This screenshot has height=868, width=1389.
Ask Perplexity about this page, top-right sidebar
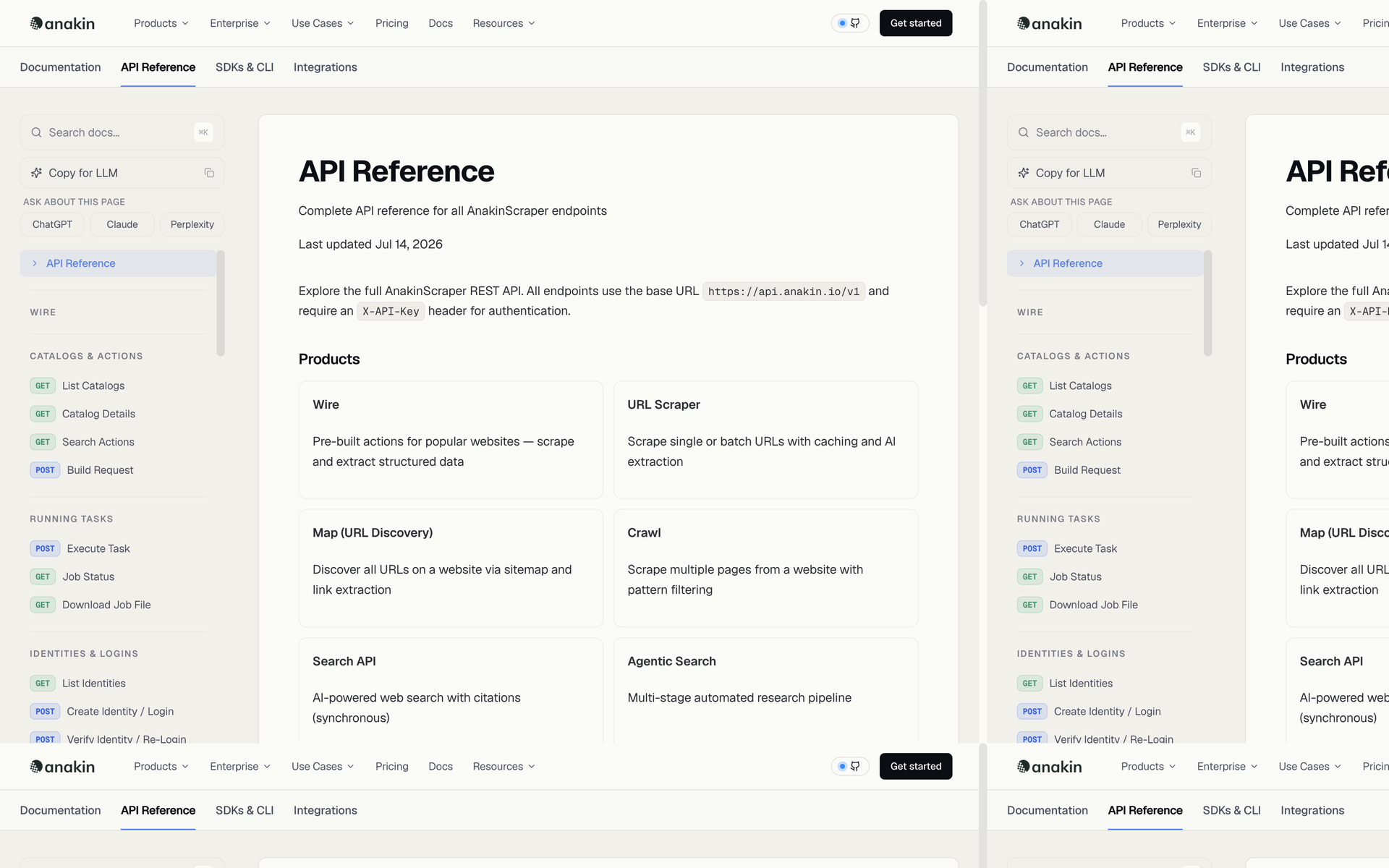1179,224
